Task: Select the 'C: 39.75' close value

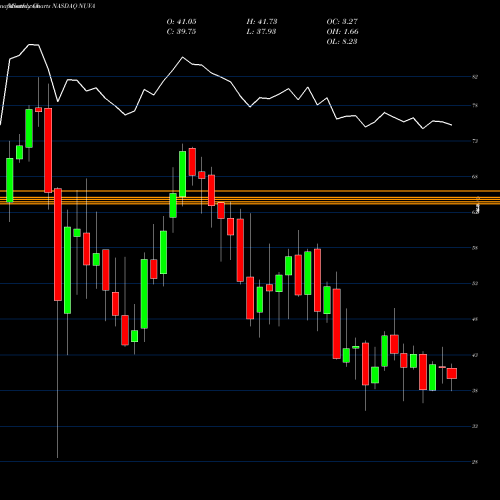Action: coord(181,32)
